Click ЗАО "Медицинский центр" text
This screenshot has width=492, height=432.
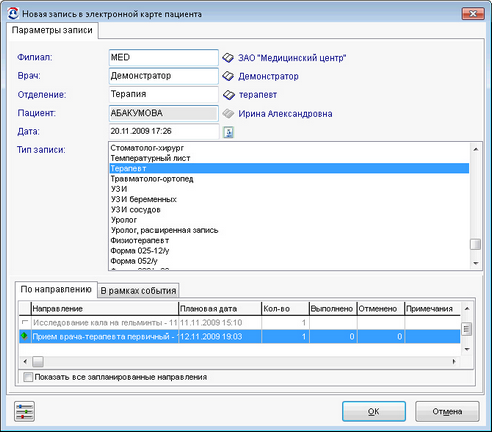point(292,58)
